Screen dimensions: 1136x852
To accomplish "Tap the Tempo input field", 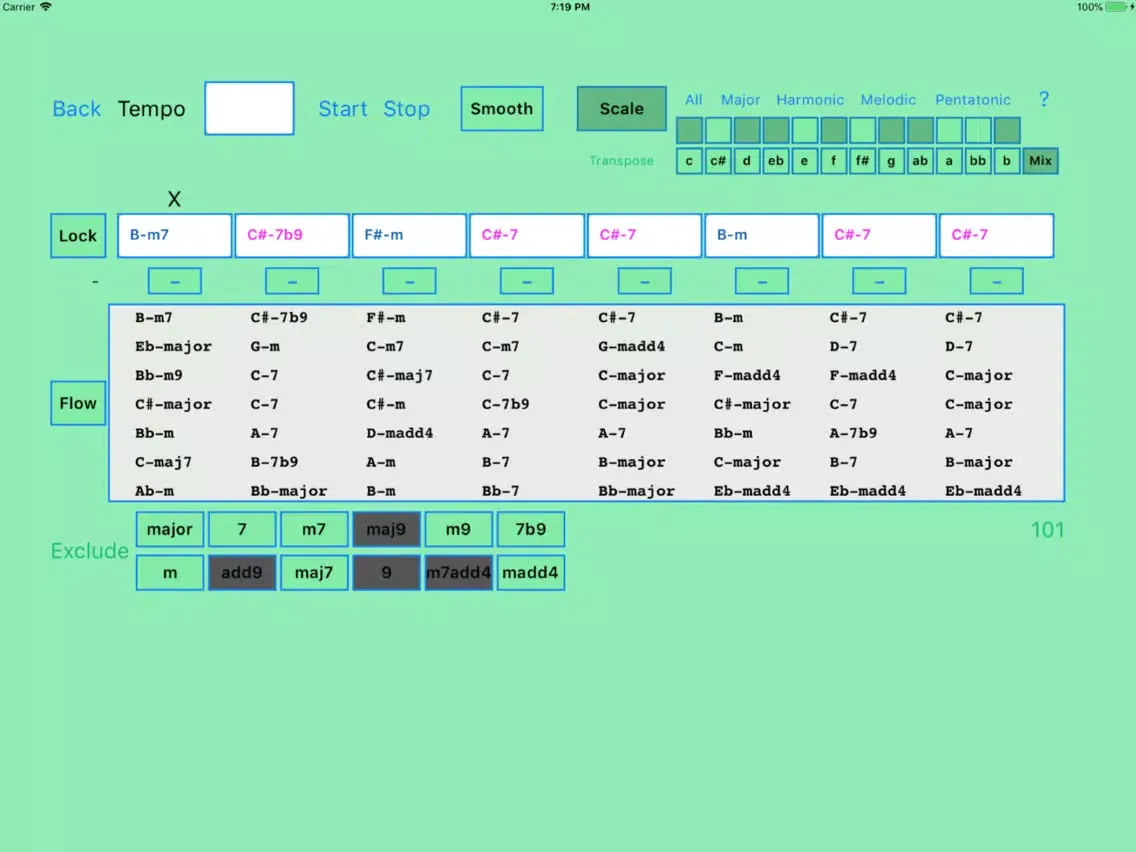I will 249,109.
